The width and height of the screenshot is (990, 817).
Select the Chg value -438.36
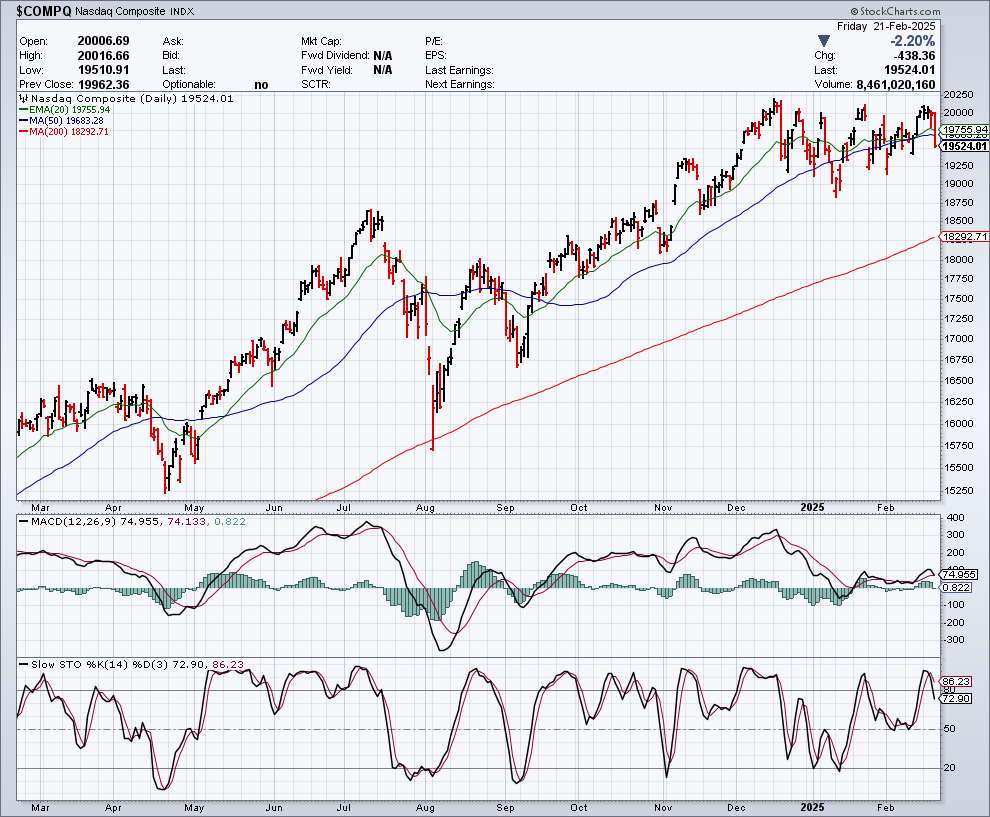tap(914, 56)
